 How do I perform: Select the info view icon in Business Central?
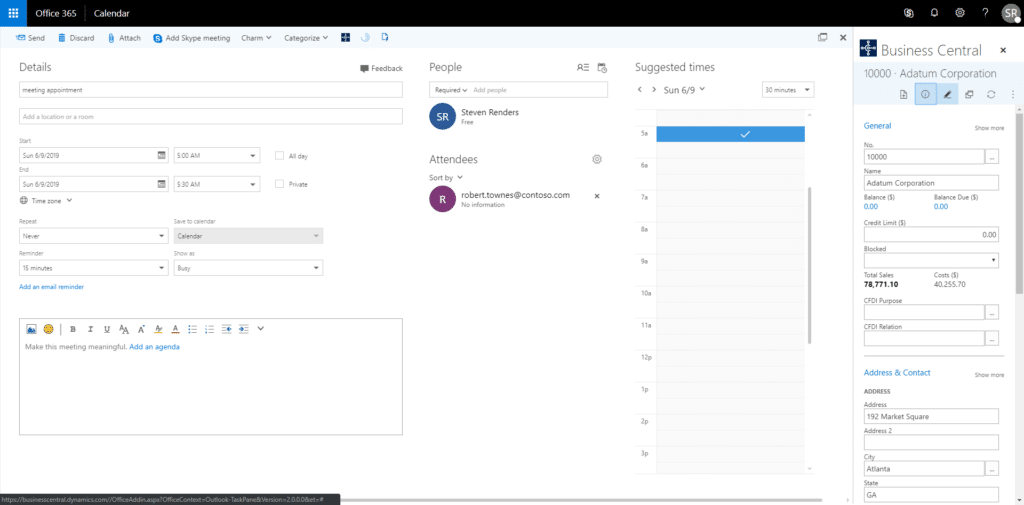coord(925,94)
